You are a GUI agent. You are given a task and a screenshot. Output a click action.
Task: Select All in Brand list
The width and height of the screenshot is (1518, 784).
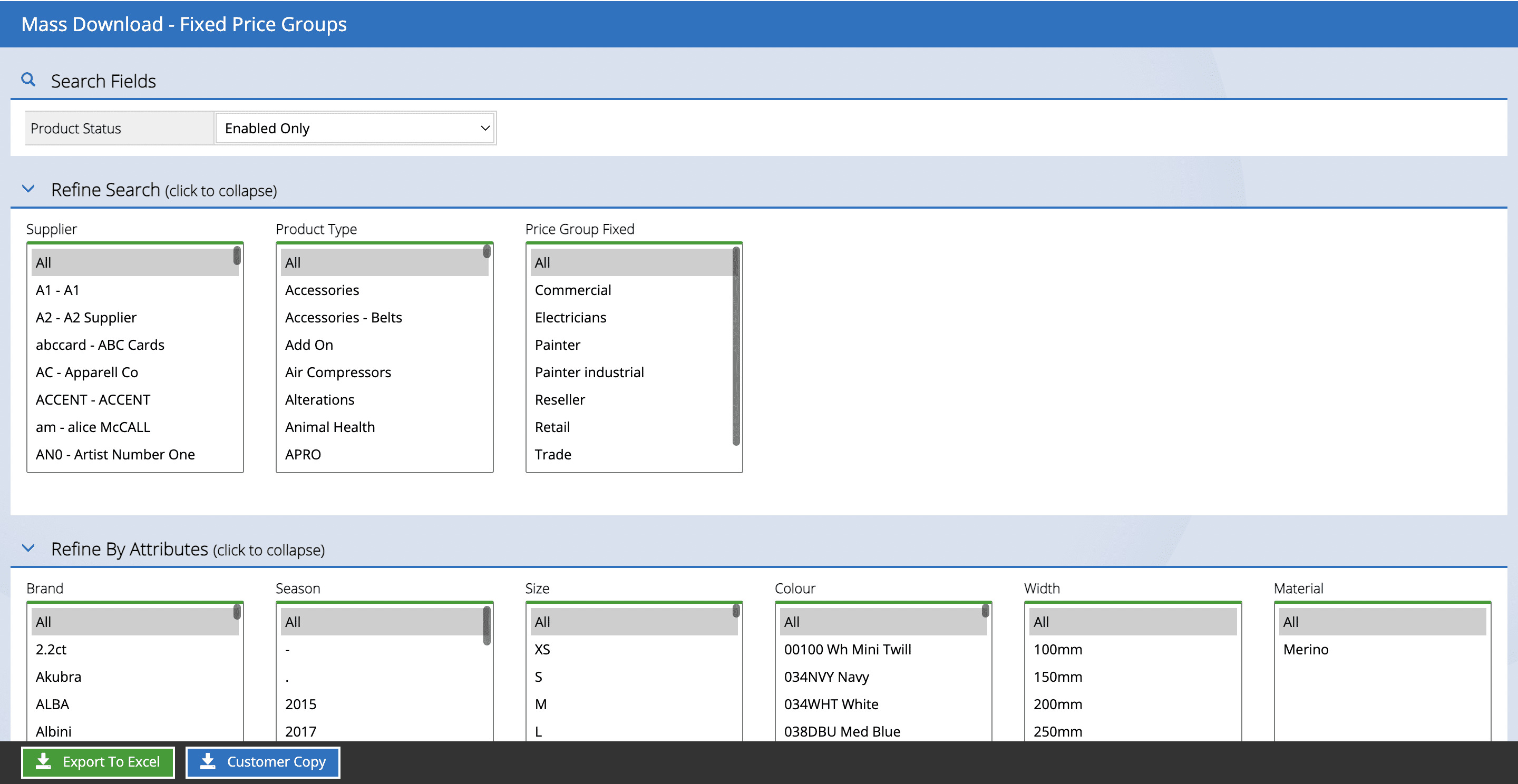click(x=135, y=621)
